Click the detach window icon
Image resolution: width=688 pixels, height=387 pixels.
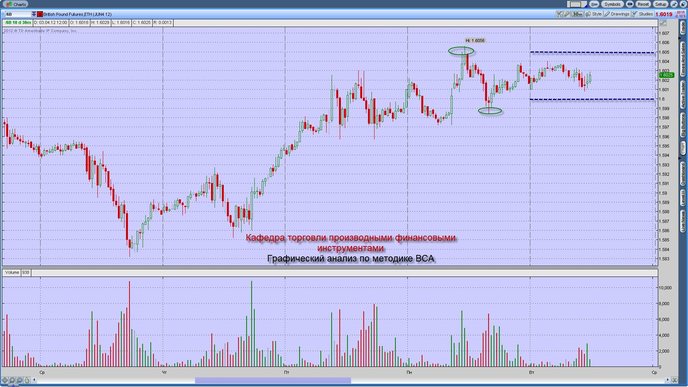pyautogui.click(x=674, y=4)
